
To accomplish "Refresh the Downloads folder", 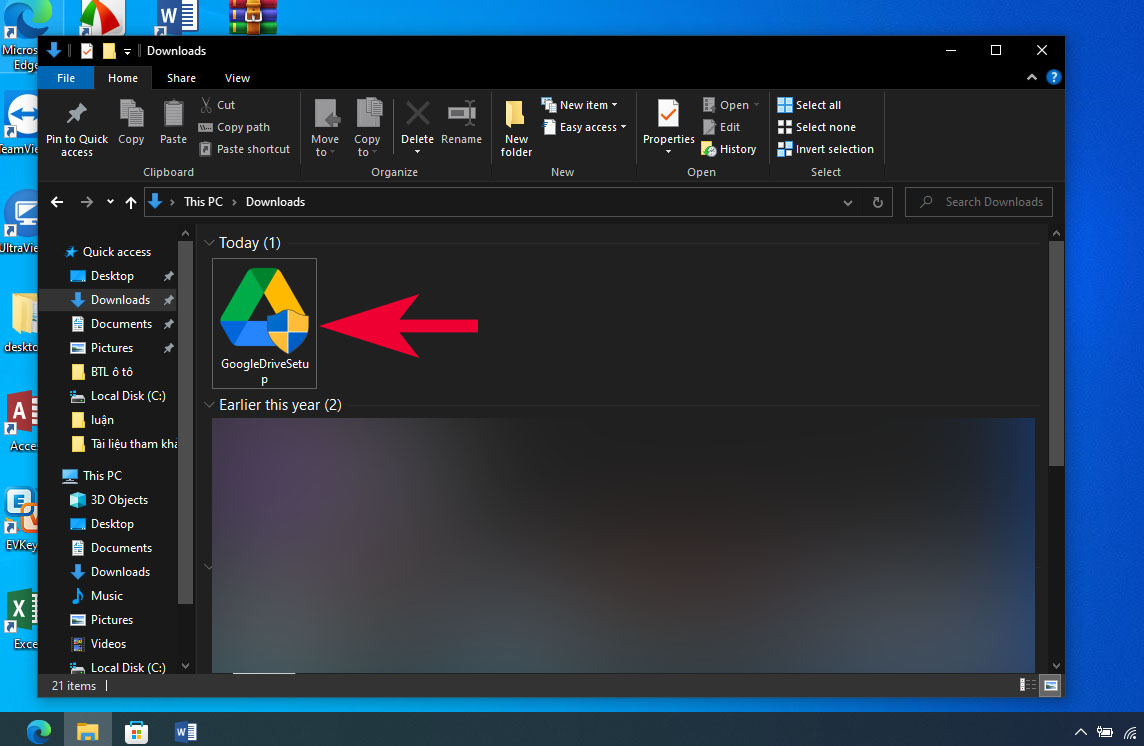I will click(x=878, y=202).
